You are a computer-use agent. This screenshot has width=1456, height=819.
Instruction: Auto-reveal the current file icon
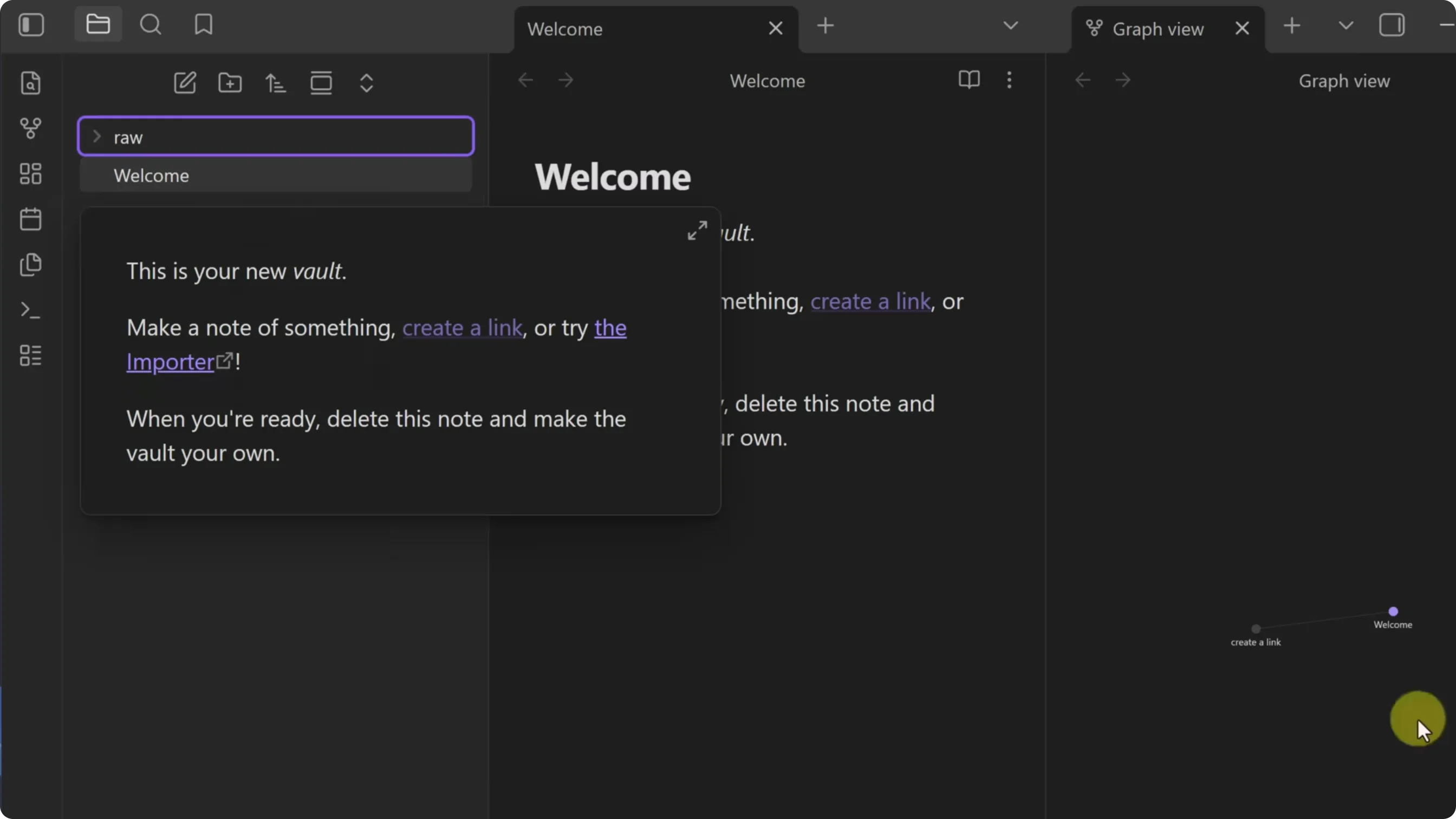pyautogui.click(x=321, y=83)
